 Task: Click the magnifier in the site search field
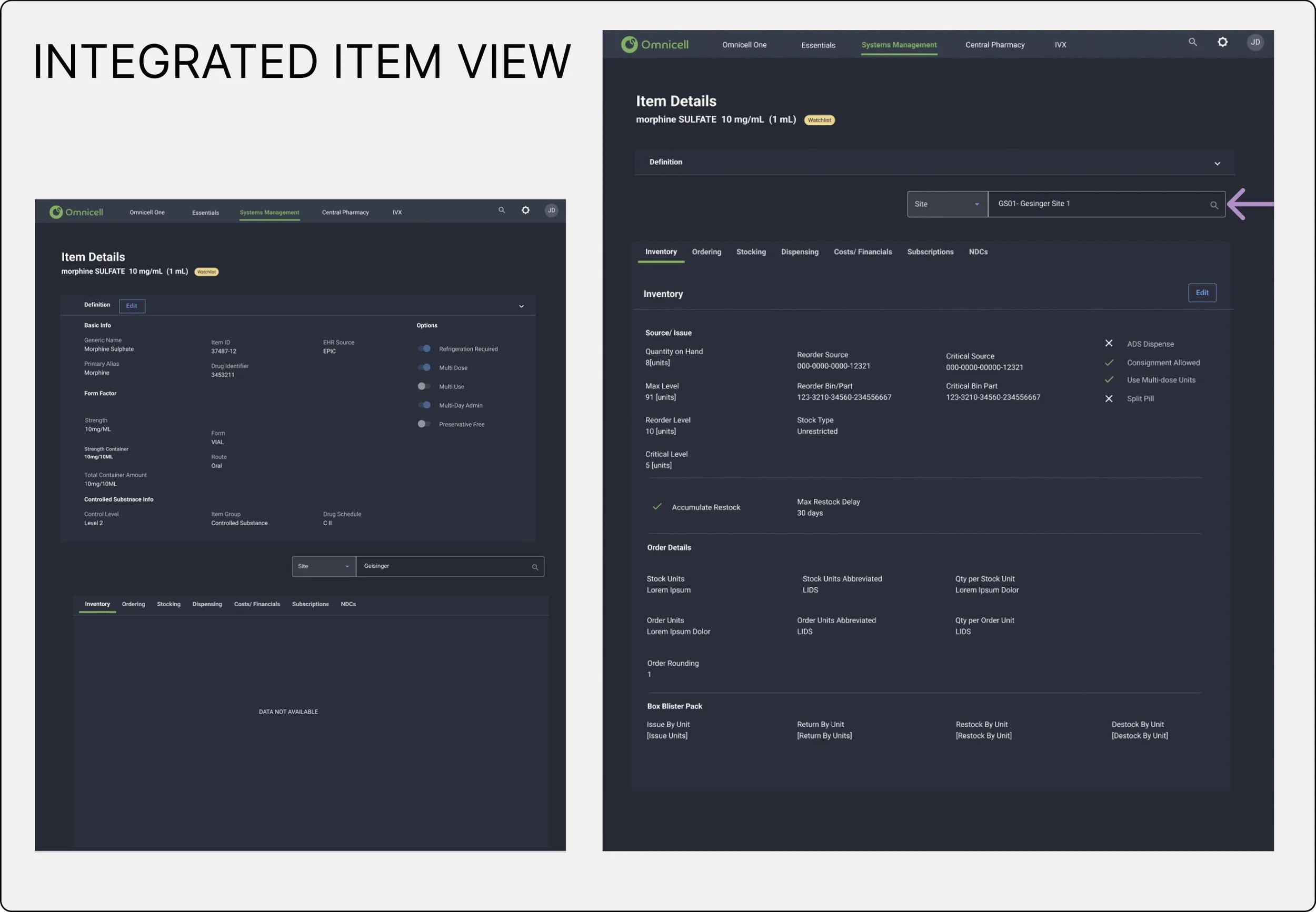(x=1214, y=205)
